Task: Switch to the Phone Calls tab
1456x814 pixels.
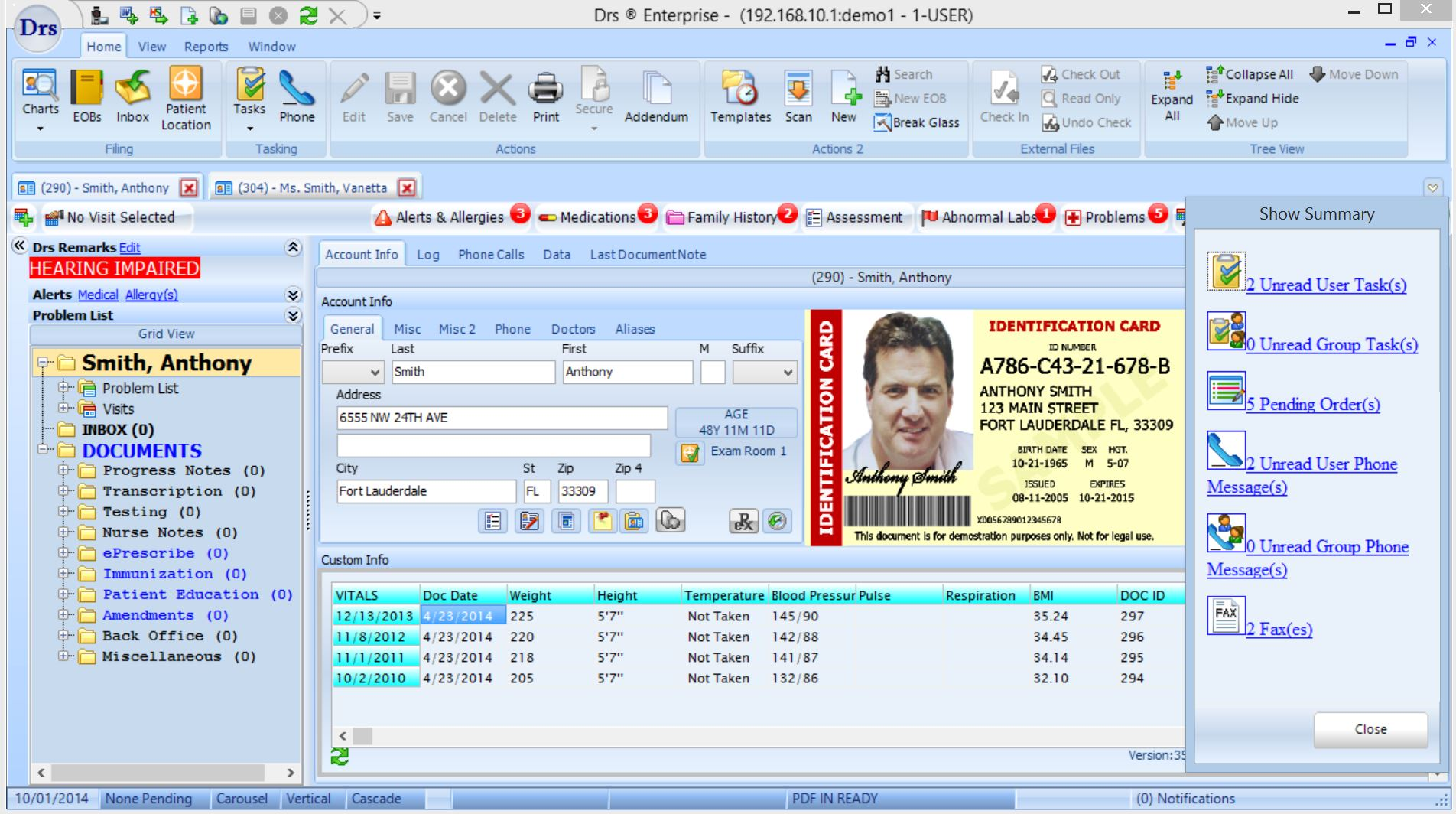Action: click(489, 254)
